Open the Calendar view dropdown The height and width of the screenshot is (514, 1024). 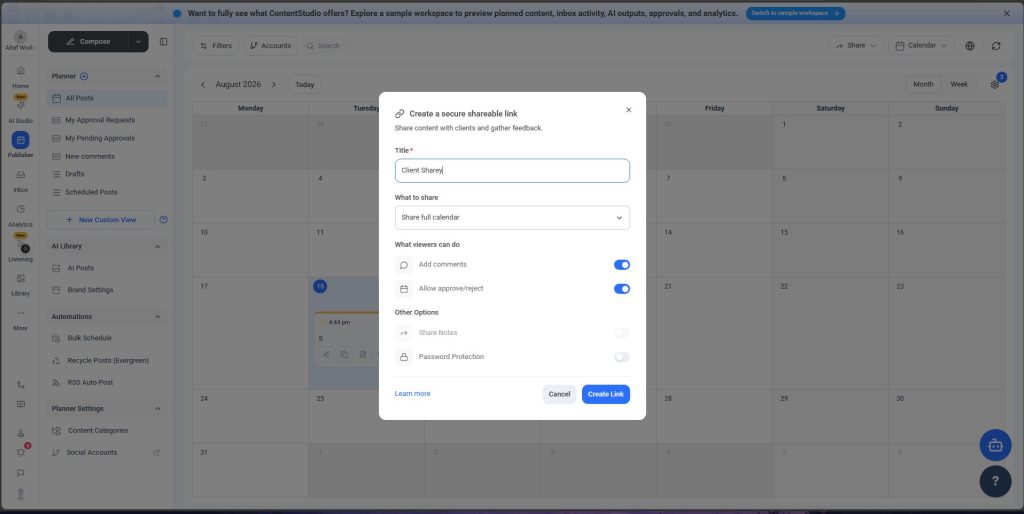[921, 46]
